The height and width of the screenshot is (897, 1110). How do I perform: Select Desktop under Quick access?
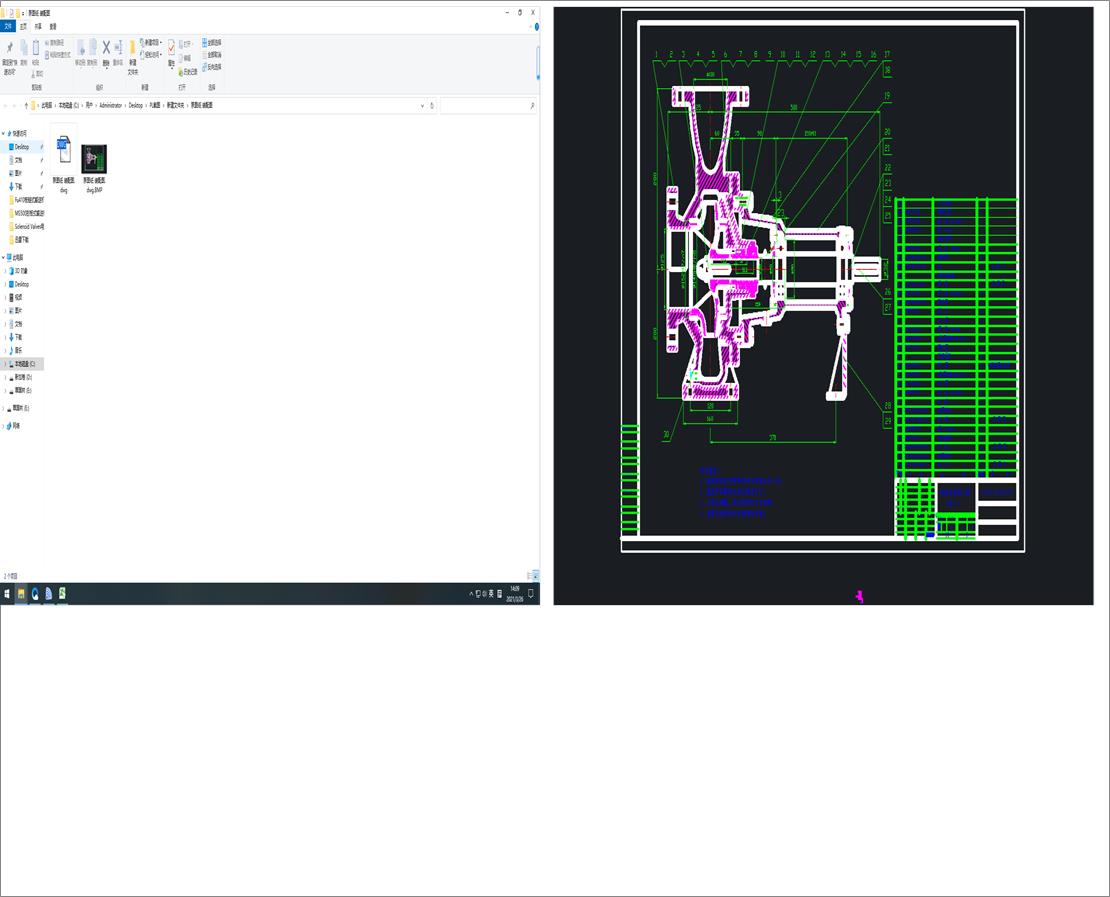pos(22,147)
